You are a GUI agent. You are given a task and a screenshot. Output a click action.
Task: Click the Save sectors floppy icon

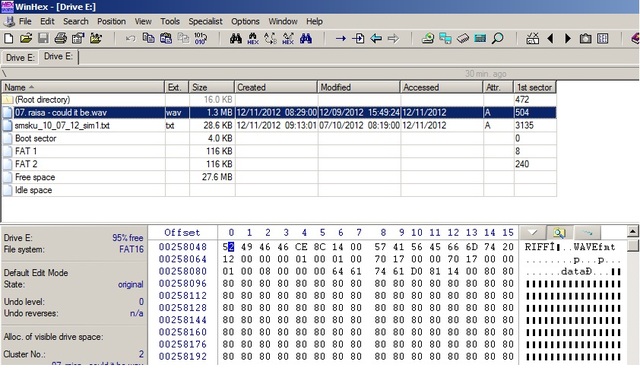pyautogui.click(x=43, y=38)
